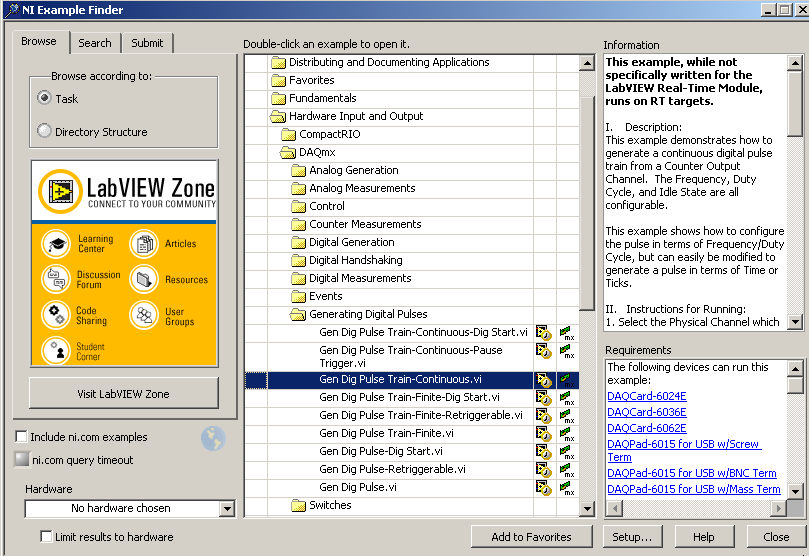Collapse the DAQmx folder
809x556 pixels.
tap(288, 153)
